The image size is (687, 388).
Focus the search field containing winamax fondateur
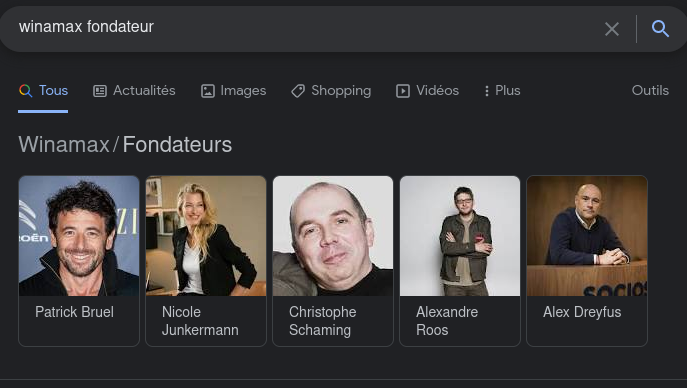307,27
